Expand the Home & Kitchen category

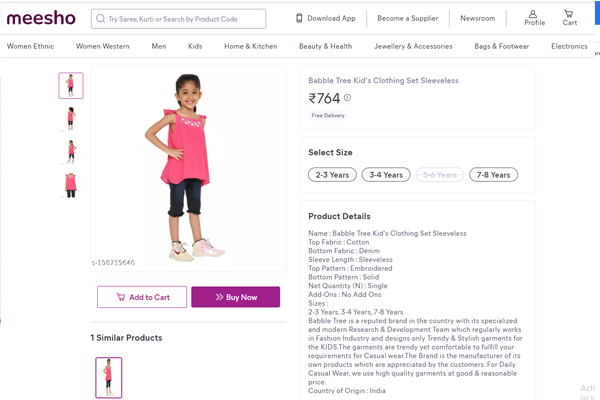click(x=250, y=46)
